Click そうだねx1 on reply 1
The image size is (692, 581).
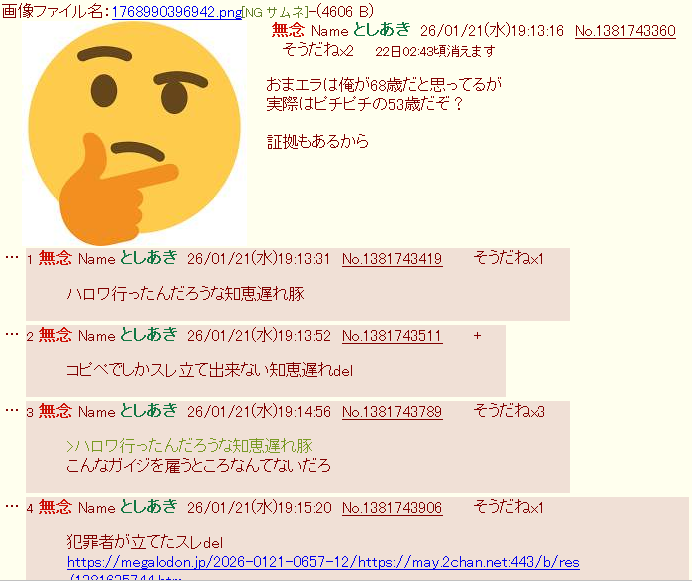tap(508, 258)
